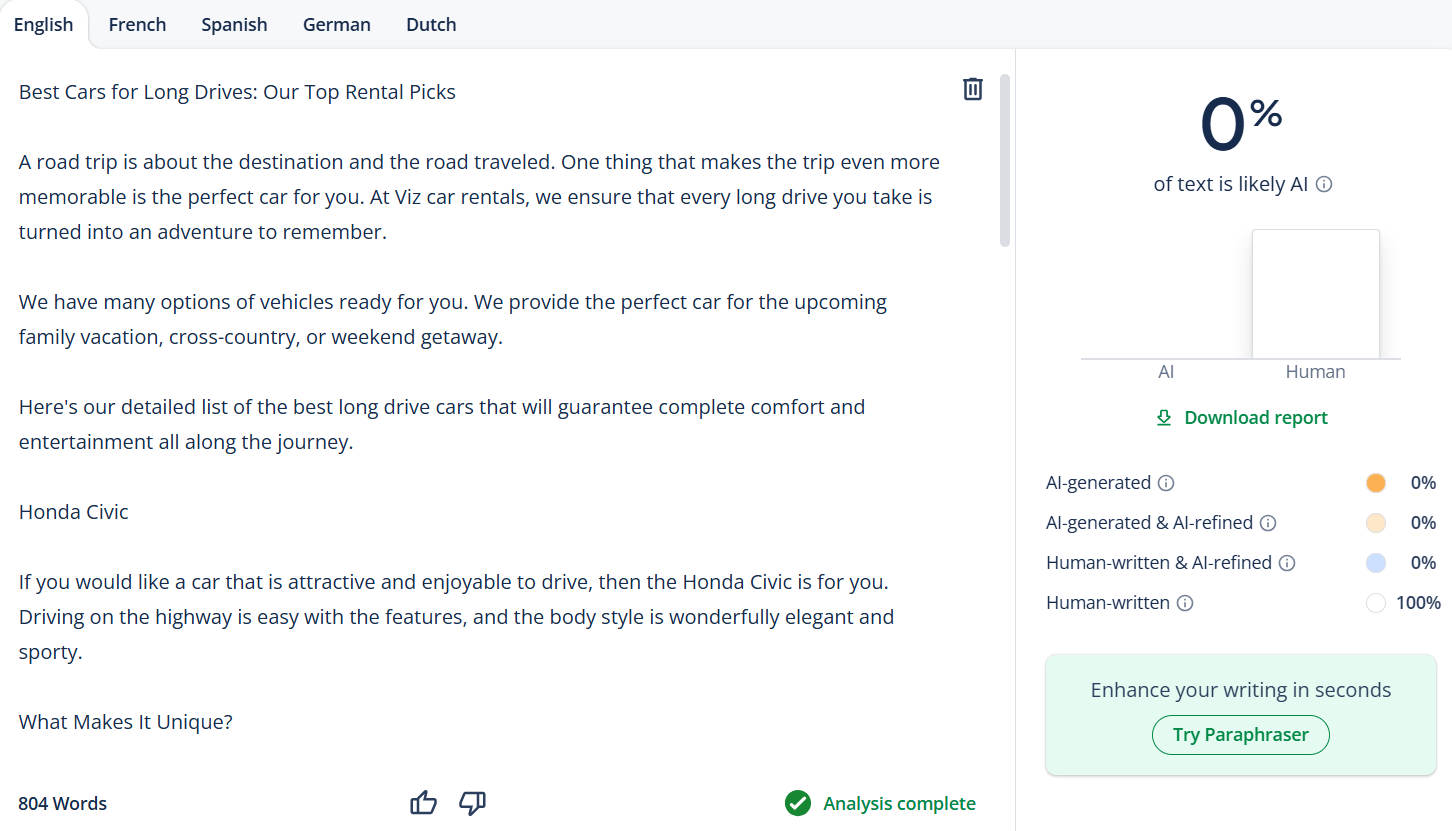Select the German language tab

coord(336,25)
